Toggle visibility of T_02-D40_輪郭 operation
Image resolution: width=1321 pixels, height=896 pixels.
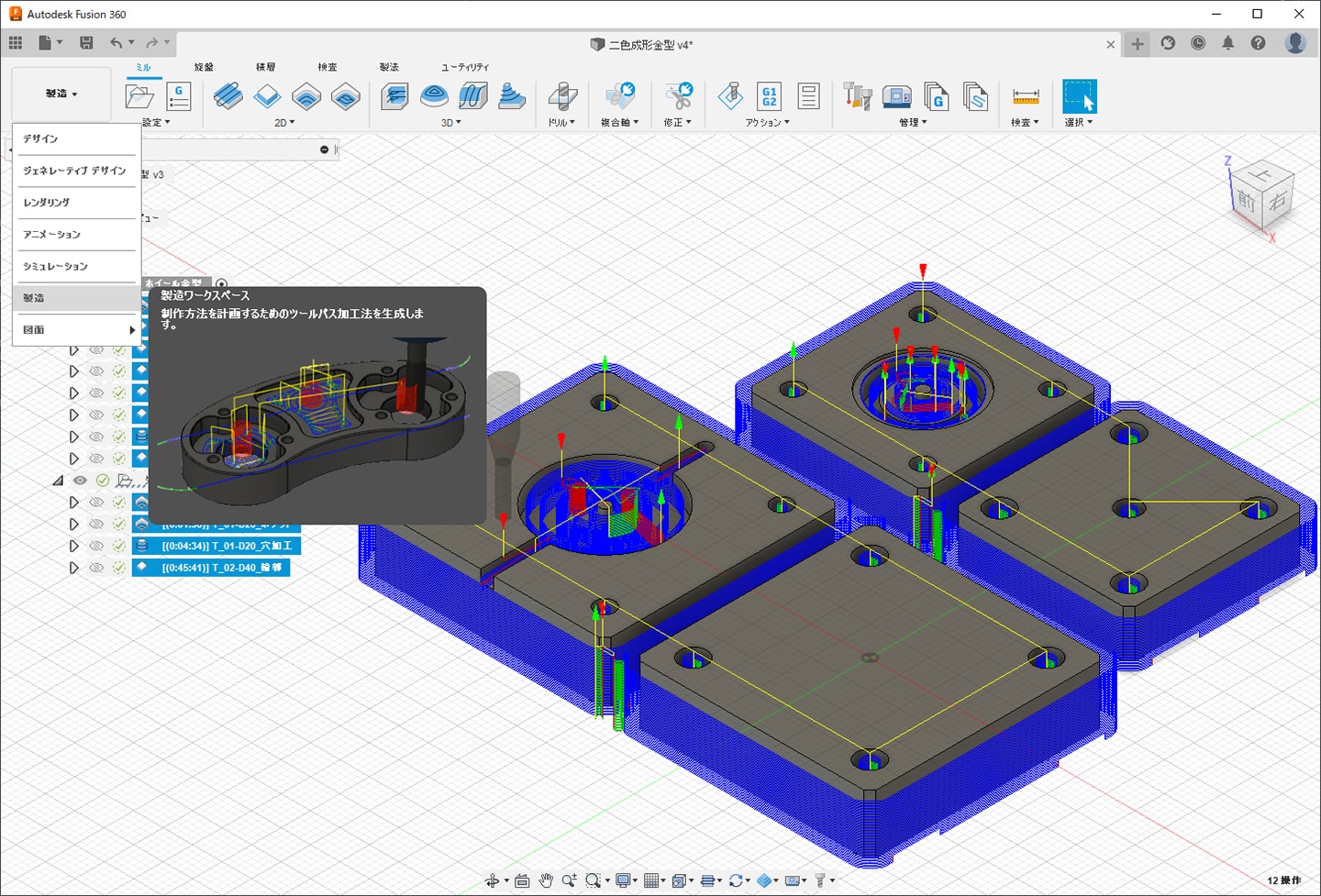(96, 568)
